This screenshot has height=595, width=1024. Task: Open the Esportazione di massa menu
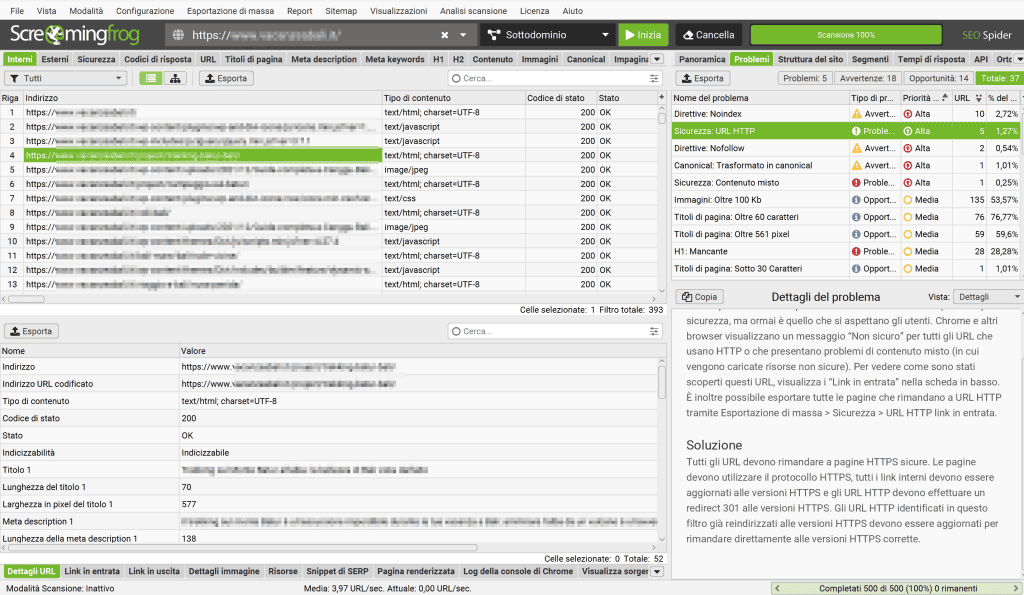(x=231, y=11)
